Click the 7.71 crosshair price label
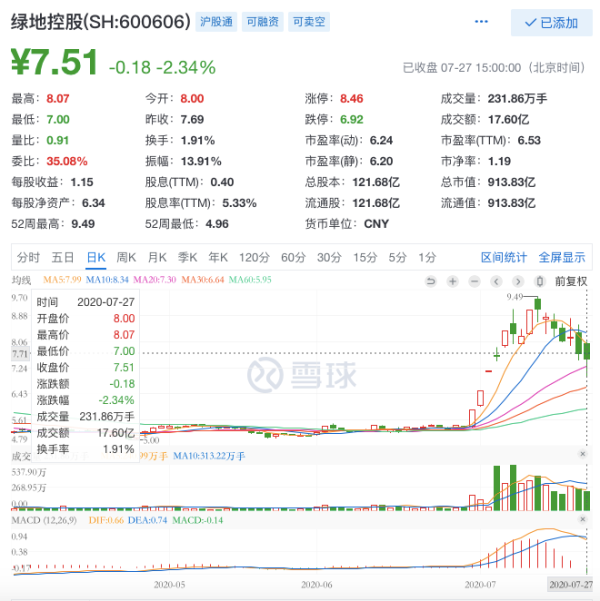 (x=20, y=353)
